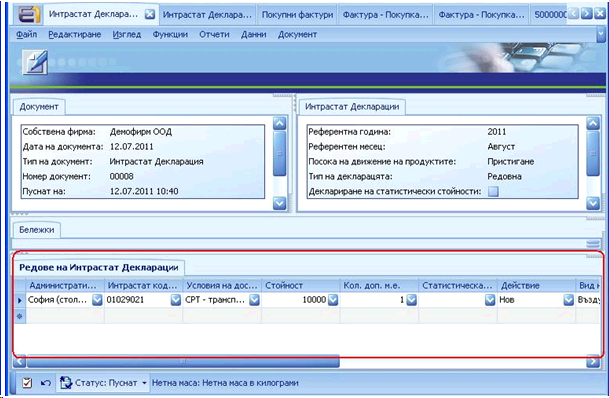The width and height of the screenshot is (609, 398).
Task: Select the Бележки panel tab
Action: coord(37,230)
